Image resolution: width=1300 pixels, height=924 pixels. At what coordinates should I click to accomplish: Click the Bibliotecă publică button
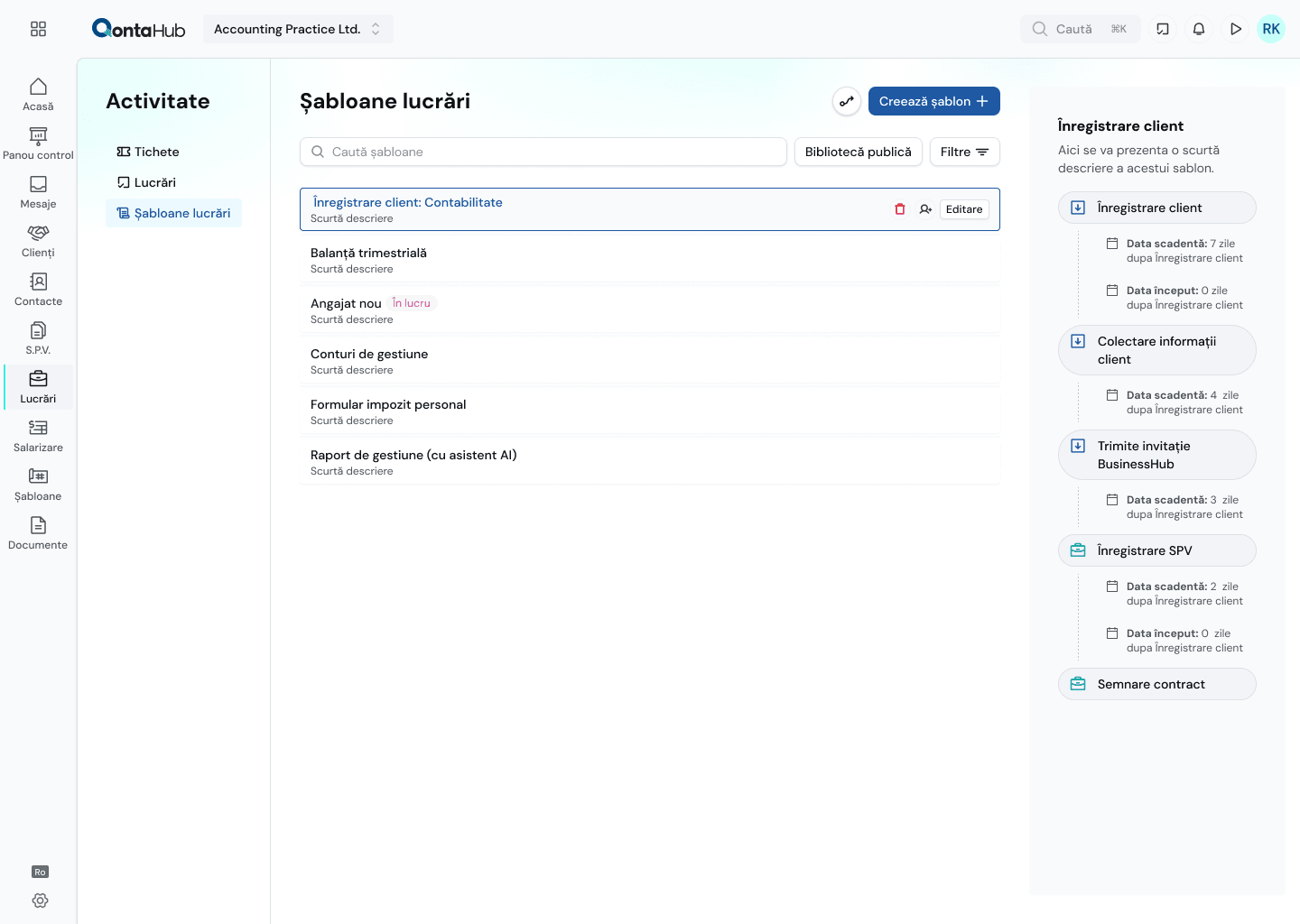858,152
